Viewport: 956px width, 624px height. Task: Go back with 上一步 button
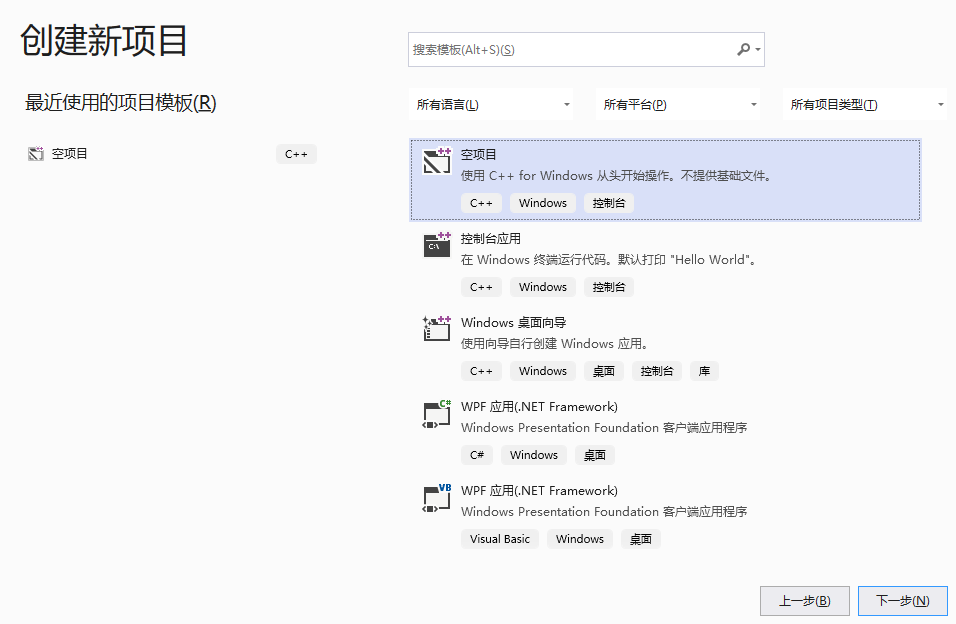804,601
